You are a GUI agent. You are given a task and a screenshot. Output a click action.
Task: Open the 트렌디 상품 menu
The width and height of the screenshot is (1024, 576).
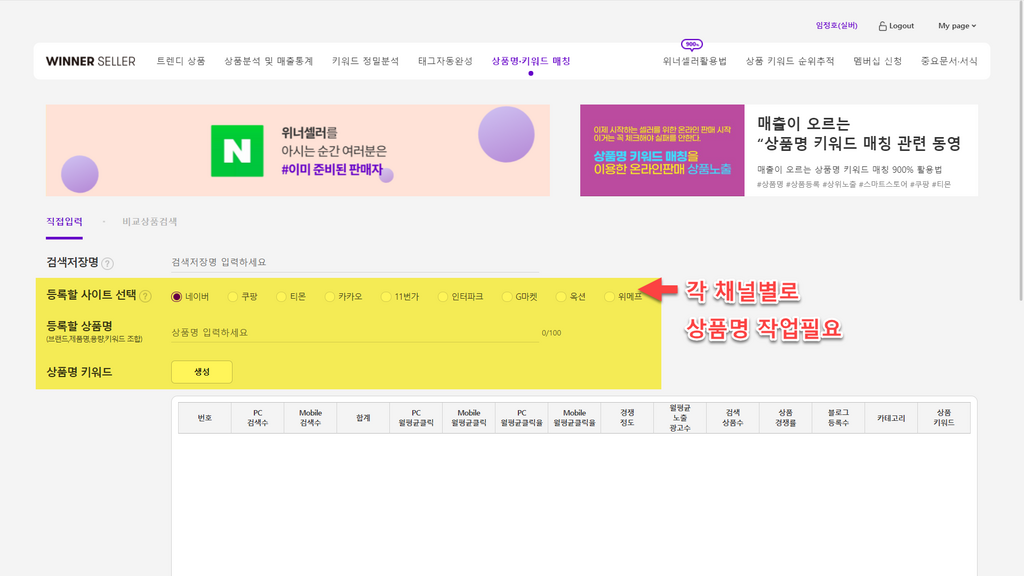pyautogui.click(x=180, y=61)
